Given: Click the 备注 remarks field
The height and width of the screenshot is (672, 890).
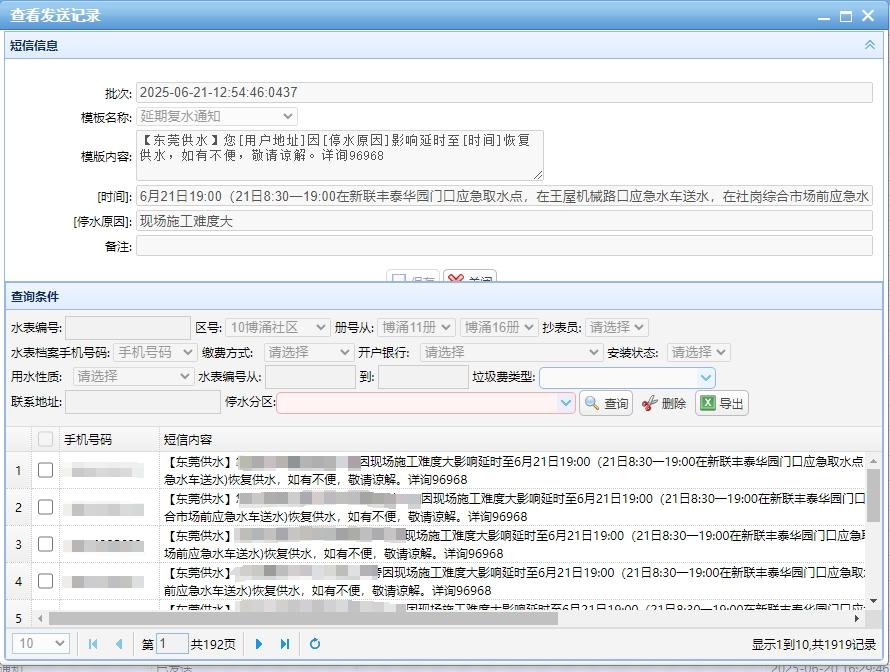Looking at the screenshot, I should 504,246.
